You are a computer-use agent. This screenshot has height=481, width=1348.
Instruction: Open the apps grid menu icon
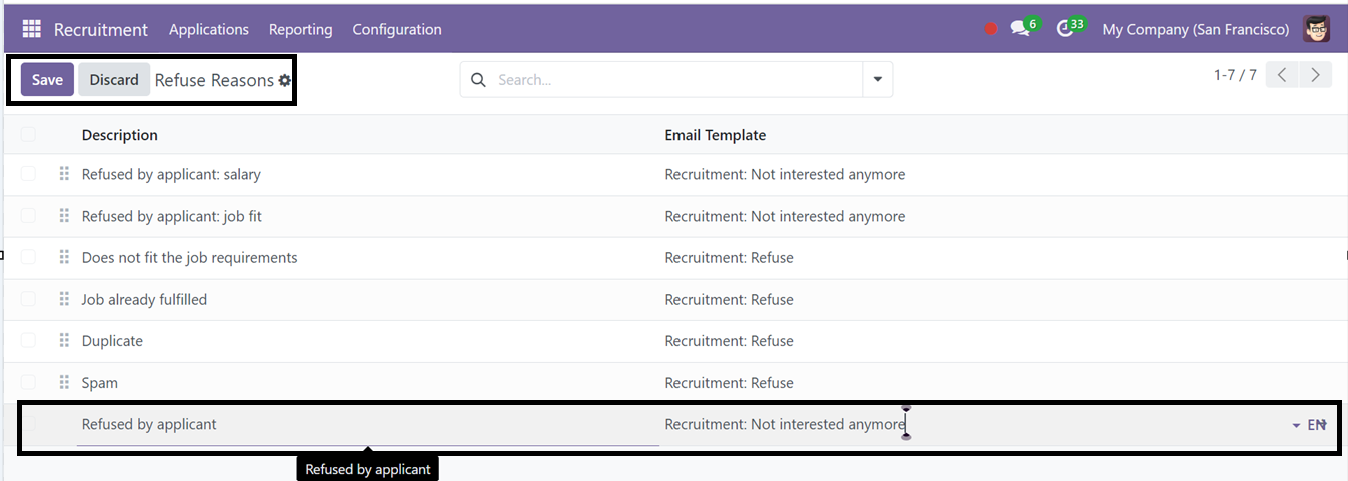pos(31,29)
